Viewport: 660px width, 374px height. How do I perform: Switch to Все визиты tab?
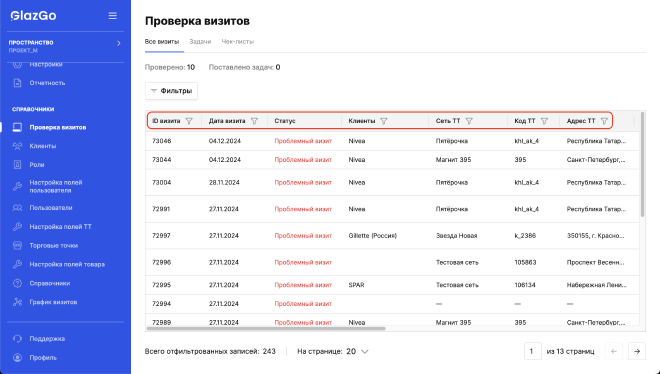pyautogui.click(x=162, y=42)
